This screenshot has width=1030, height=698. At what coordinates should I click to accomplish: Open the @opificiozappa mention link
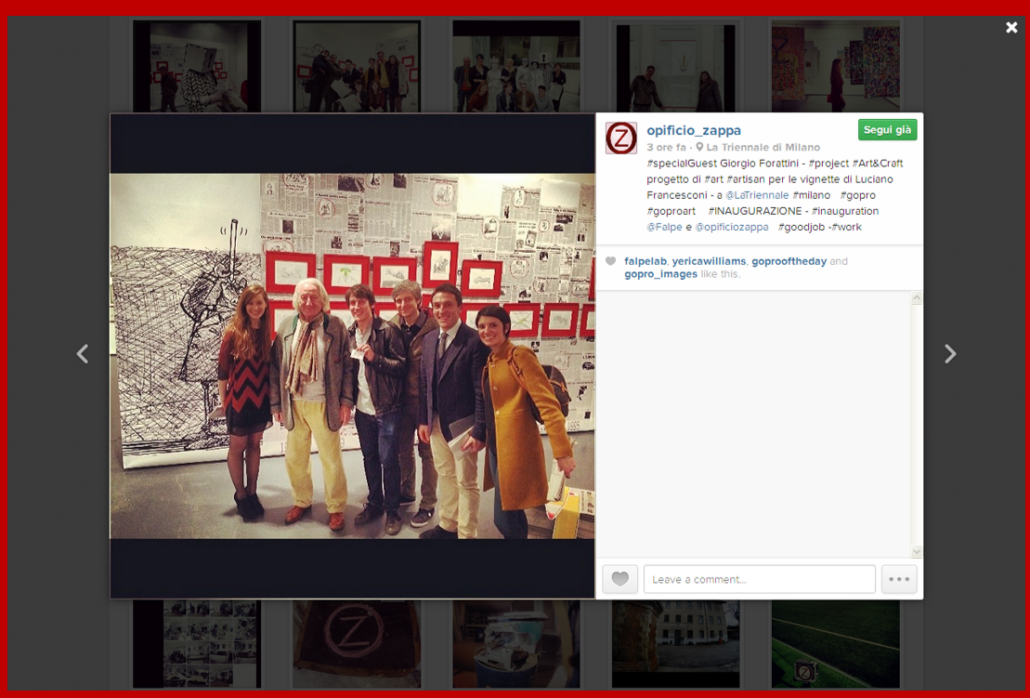point(732,227)
